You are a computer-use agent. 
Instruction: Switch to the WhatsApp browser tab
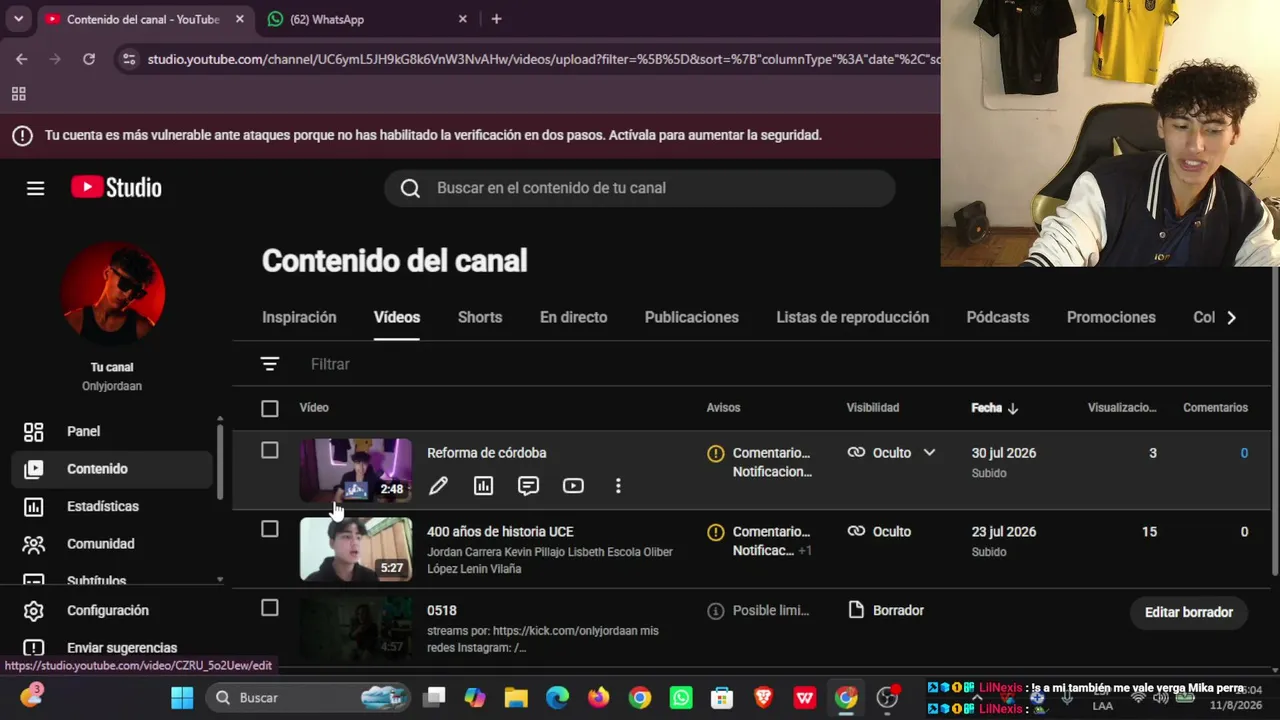(x=368, y=19)
